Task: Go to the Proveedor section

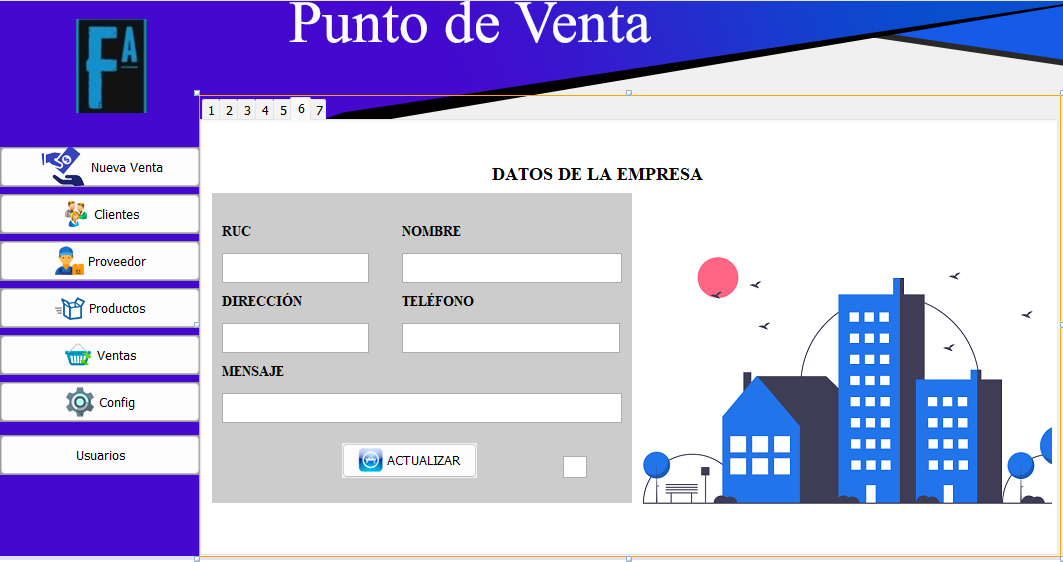Action: 100,261
